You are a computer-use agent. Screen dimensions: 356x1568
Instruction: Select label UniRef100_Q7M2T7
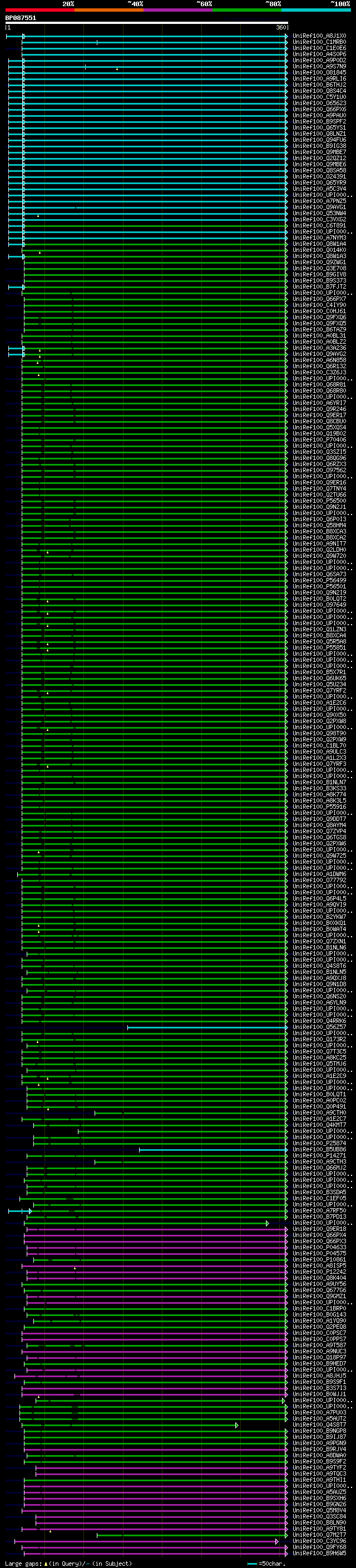[x=319, y=1535]
